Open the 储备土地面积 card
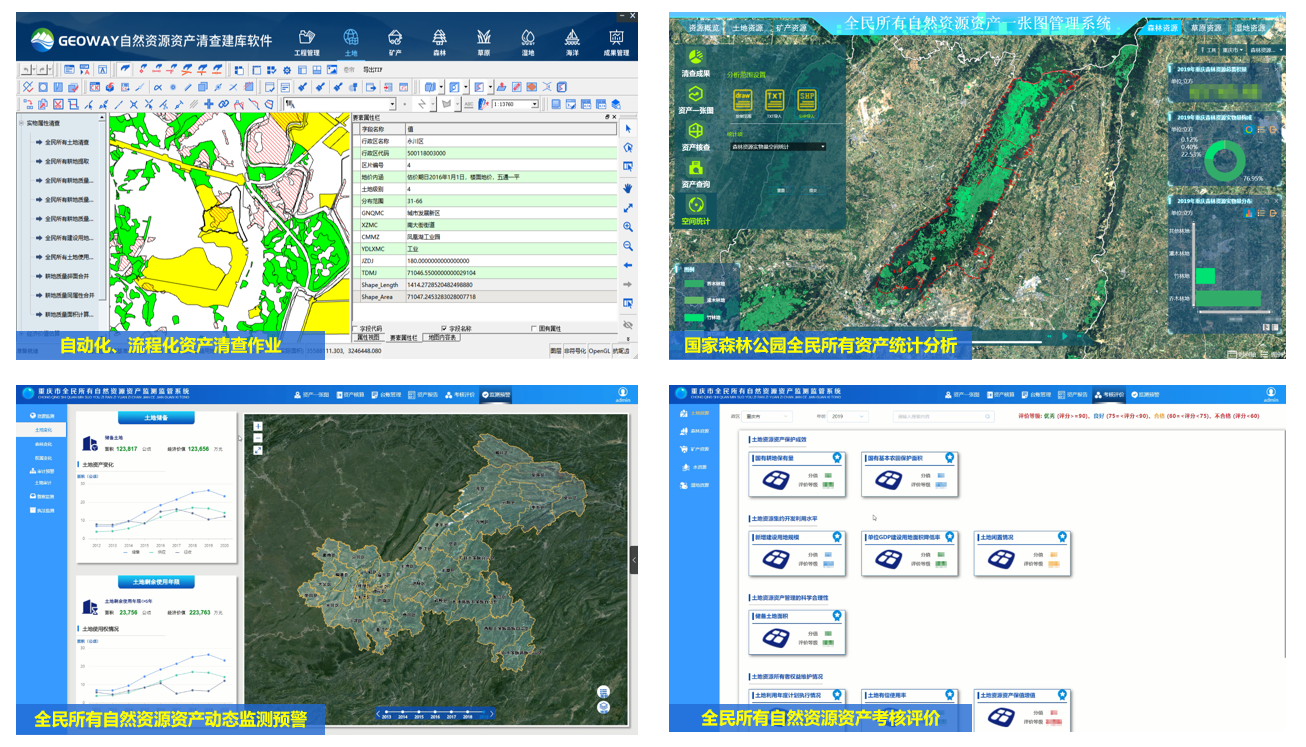The image size is (1306, 747). (x=797, y=632)
